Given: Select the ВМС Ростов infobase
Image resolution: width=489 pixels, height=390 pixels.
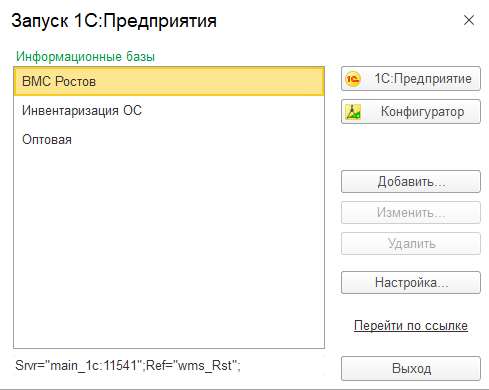Looking at the screenshot, I should (x=169, y=82).
